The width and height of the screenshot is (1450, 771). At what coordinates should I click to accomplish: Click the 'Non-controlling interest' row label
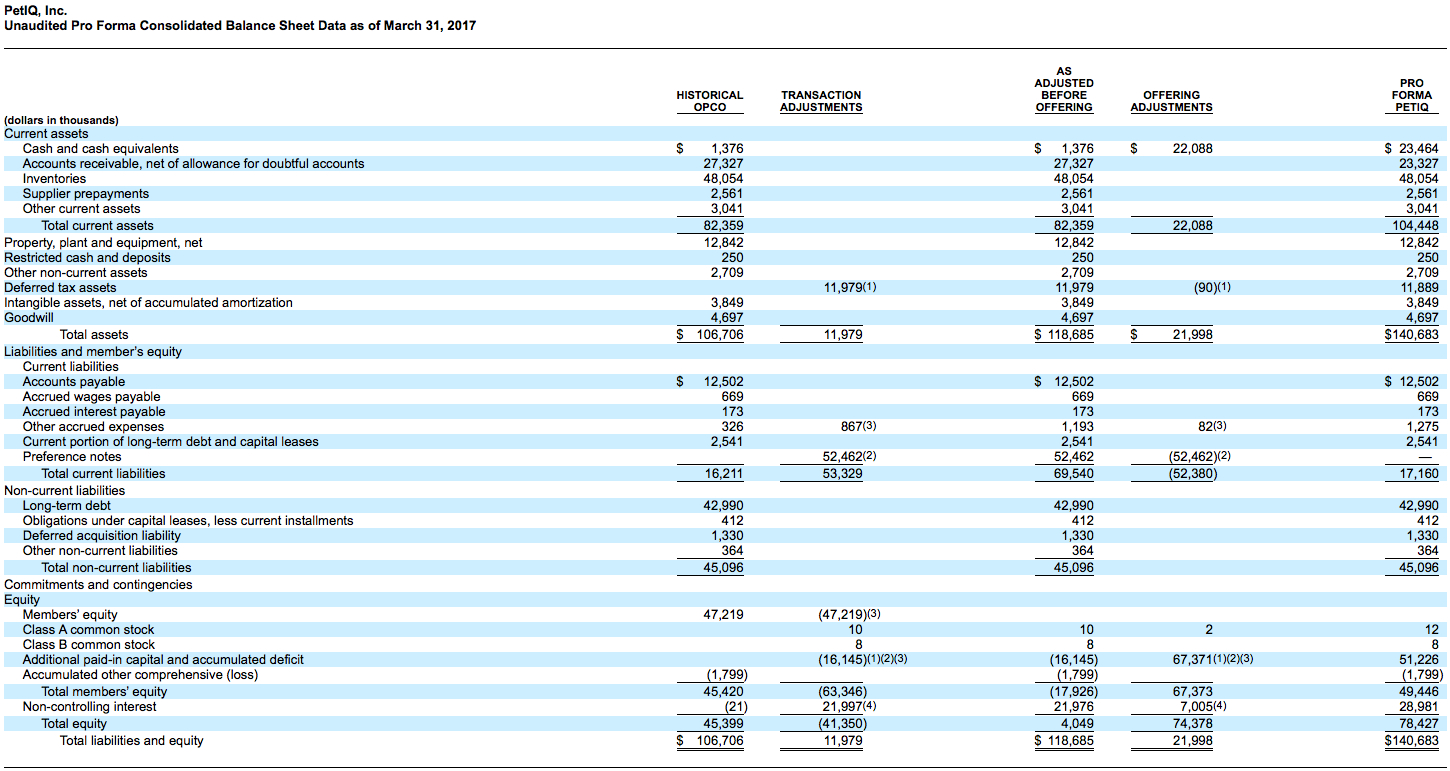pyautogui.click(x=89, y=706)
